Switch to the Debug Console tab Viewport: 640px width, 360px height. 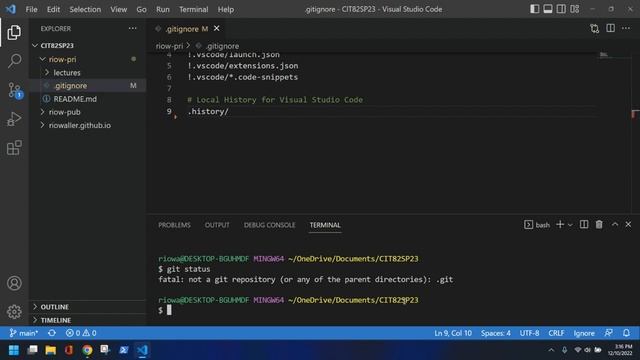pos(269,225)
